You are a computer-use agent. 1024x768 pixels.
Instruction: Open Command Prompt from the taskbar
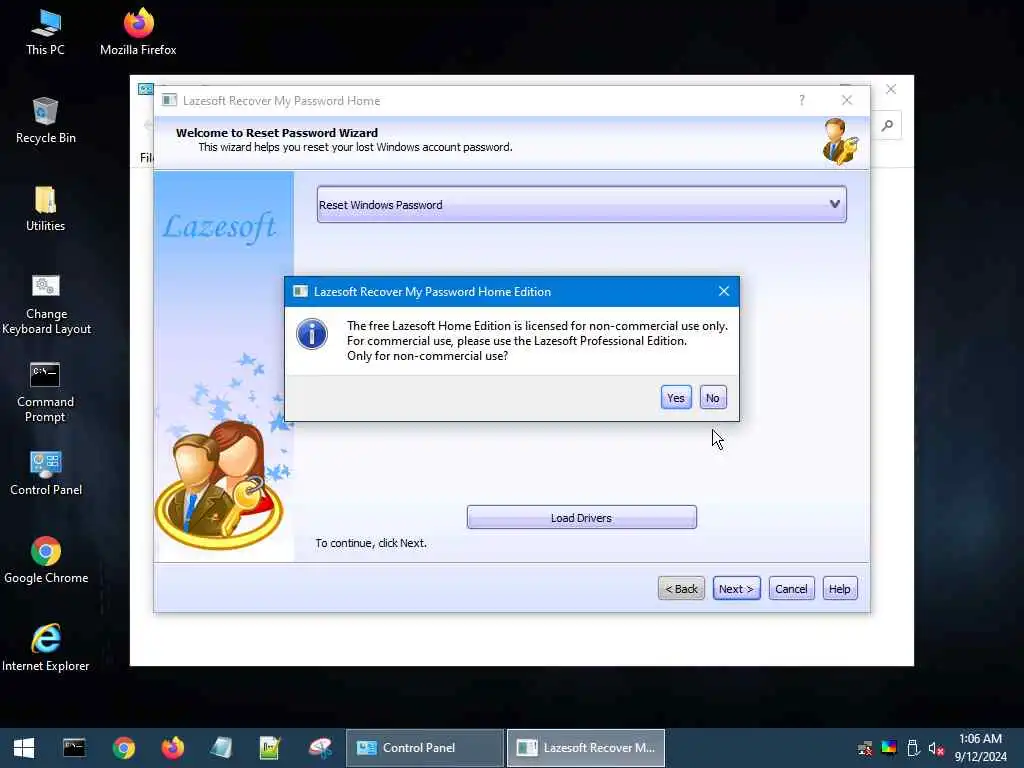coord(74,748)
